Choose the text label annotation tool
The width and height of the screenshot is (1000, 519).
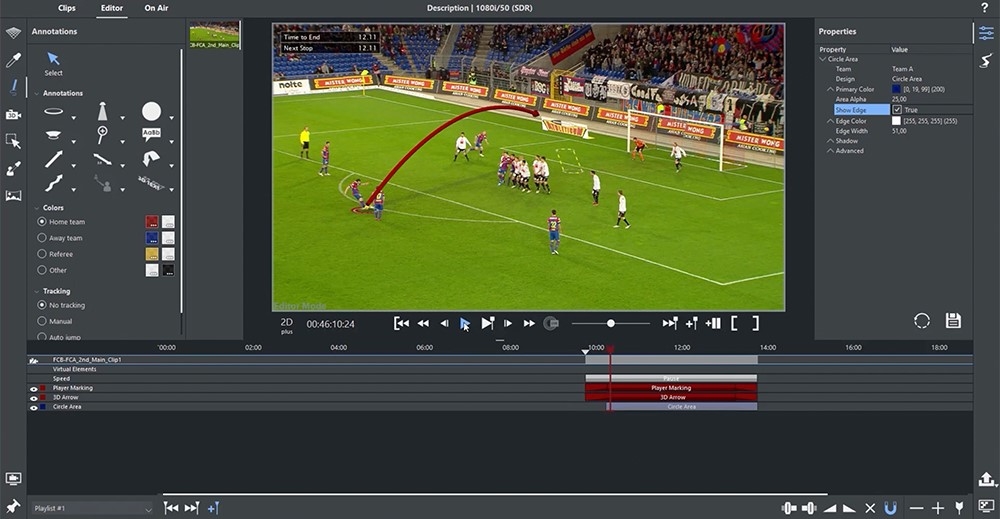click(151, 133)
